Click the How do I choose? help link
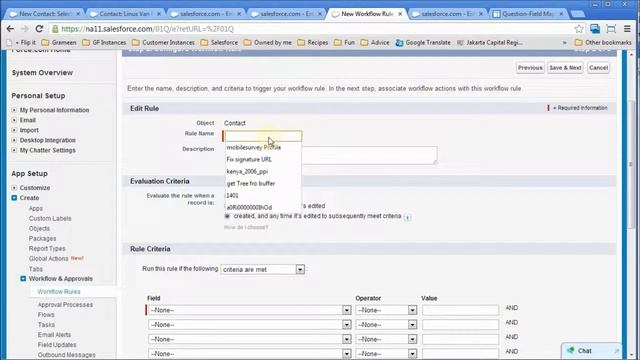Screen dimensions: 640x360 (x=246, y=227)
